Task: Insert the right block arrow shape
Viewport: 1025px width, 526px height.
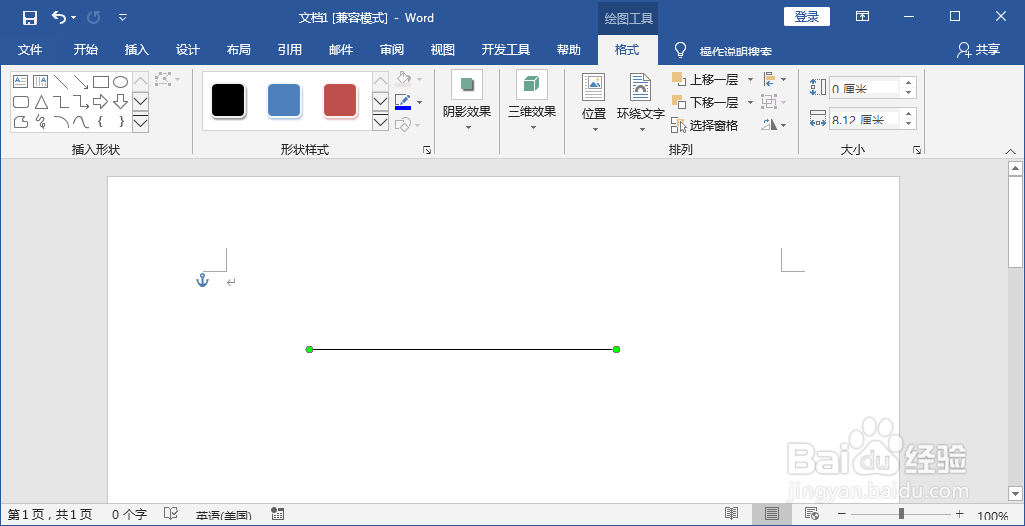Action: (x=101, y=102)
